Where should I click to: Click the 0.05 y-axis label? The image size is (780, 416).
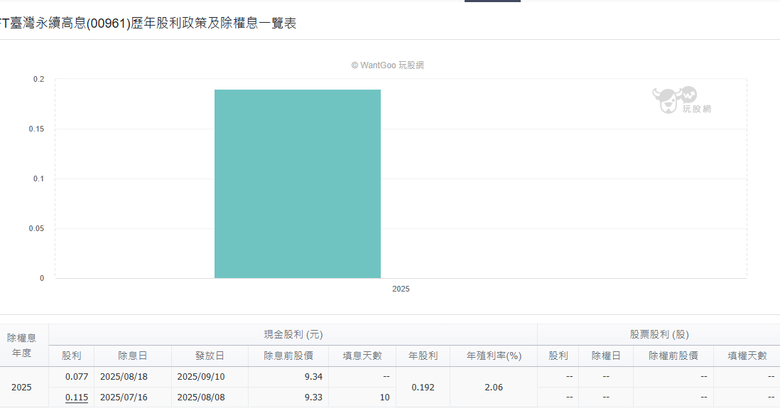[36, 228]
